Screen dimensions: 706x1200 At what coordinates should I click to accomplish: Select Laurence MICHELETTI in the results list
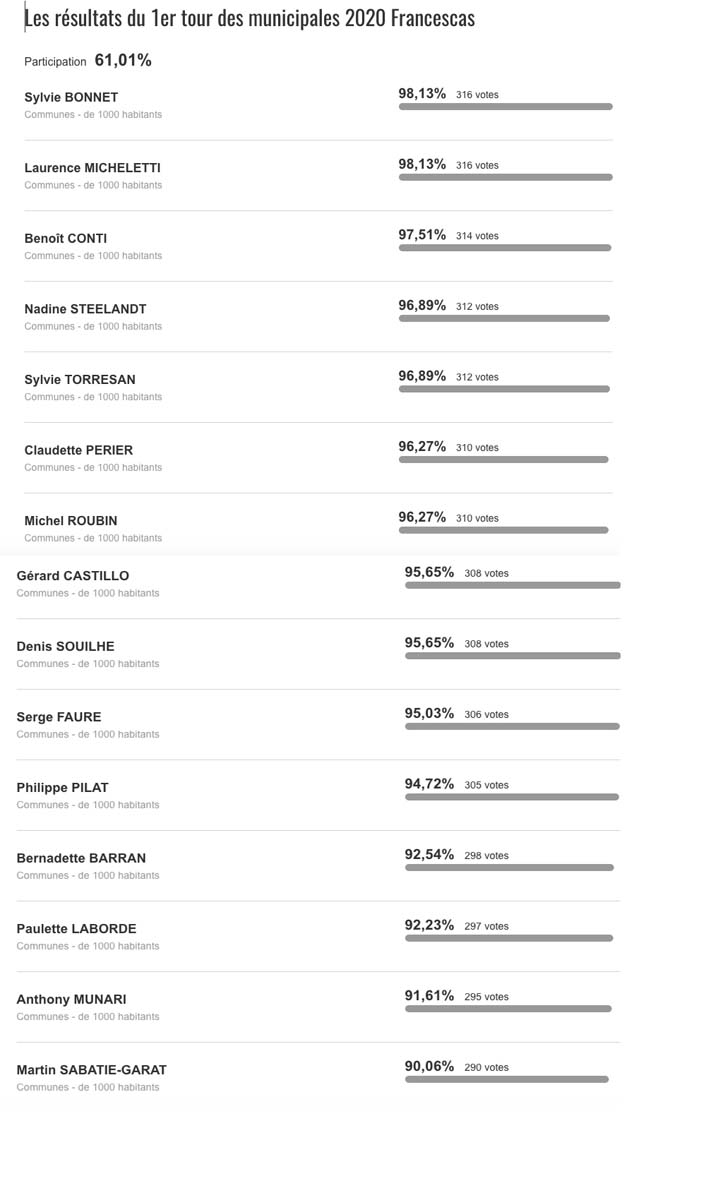pyautogui.click(x=92, y=168)
